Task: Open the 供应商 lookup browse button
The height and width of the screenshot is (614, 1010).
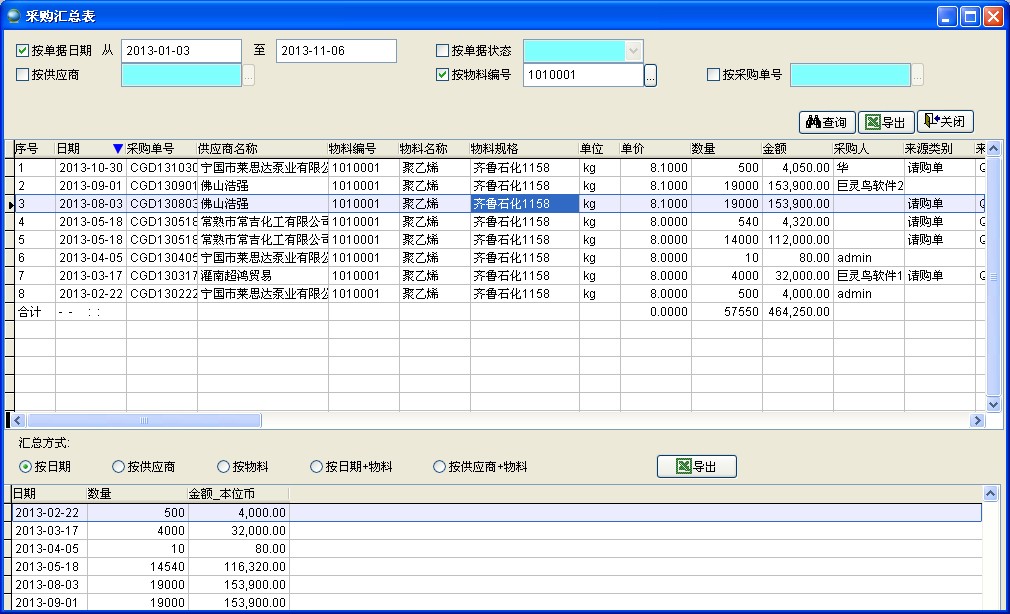Action: coord(249,75)
